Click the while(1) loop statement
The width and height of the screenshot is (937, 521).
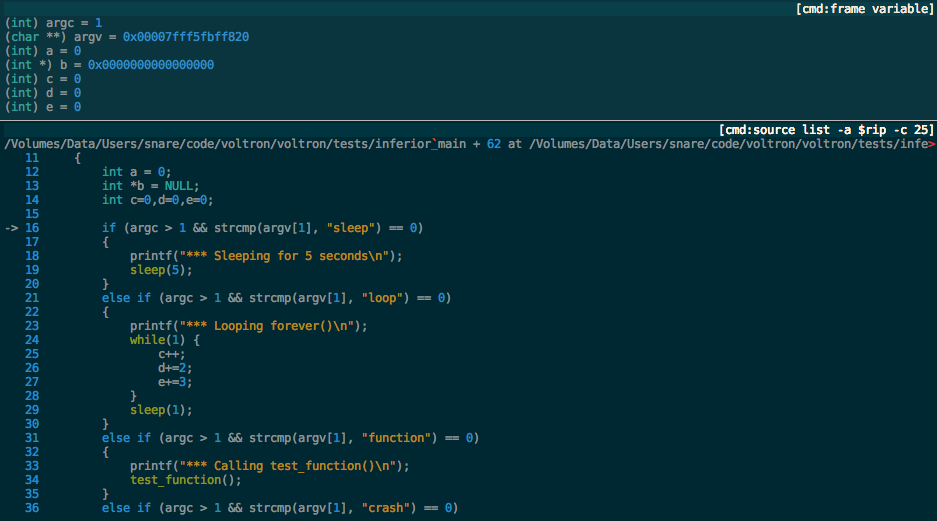pos(165,340)
